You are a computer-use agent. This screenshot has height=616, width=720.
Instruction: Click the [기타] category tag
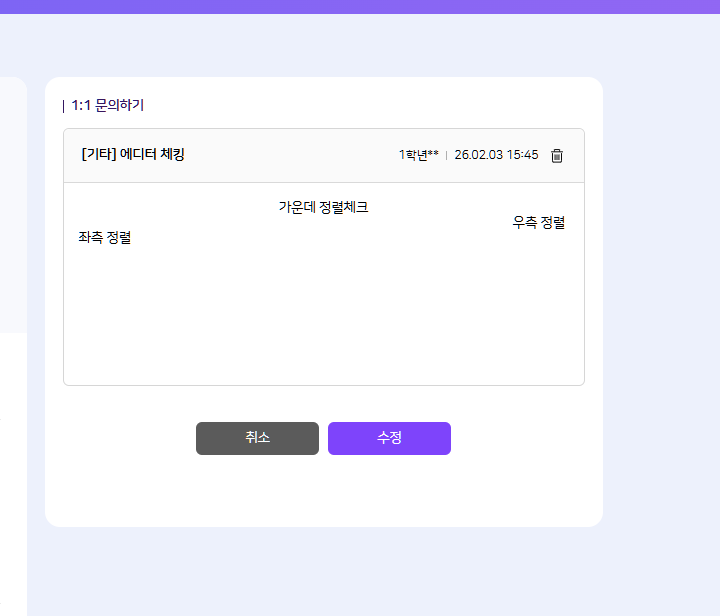pos(98,155)
